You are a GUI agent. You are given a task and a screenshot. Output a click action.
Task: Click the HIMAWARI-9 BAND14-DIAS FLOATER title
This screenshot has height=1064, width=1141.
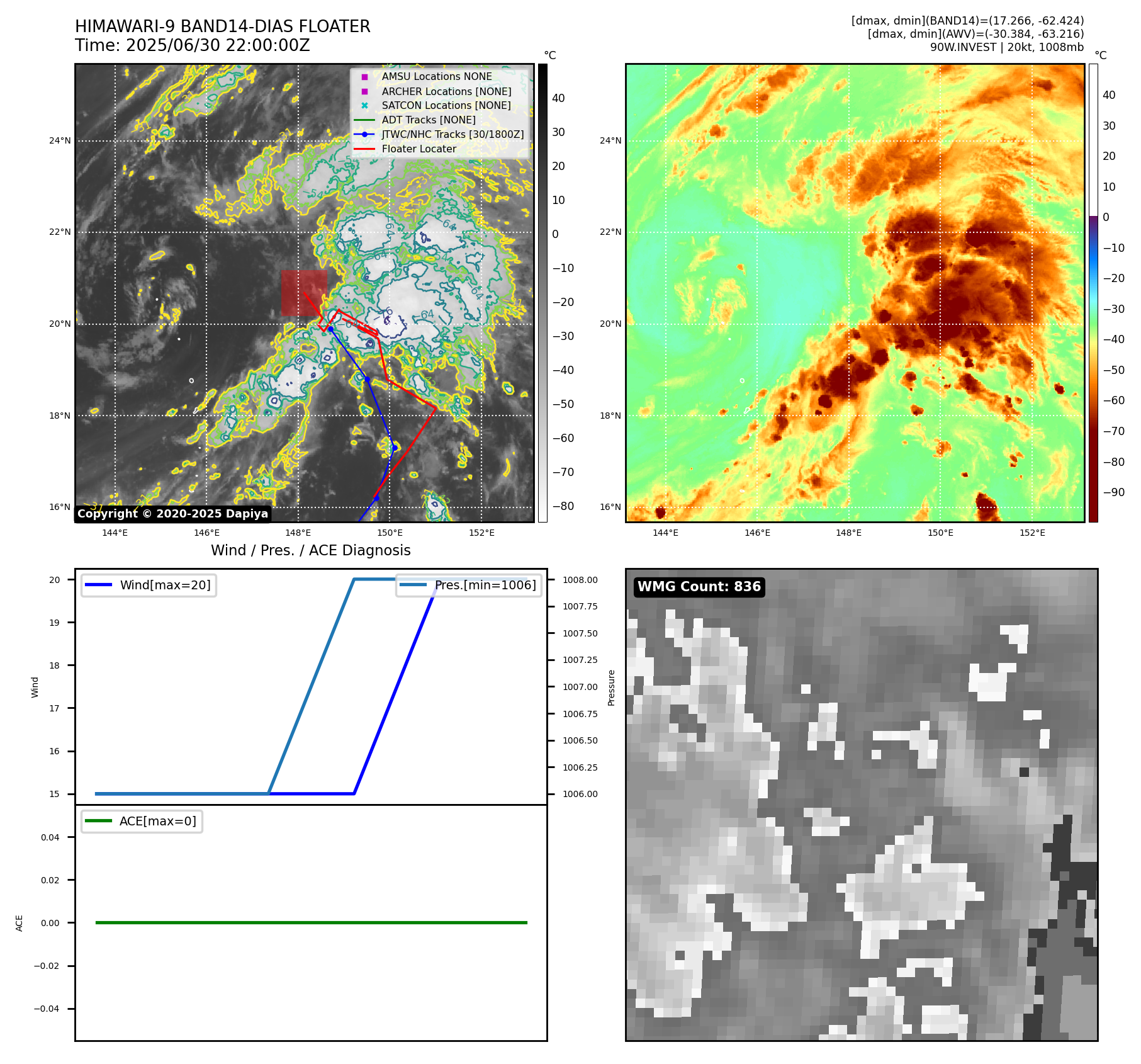[223, 26]
